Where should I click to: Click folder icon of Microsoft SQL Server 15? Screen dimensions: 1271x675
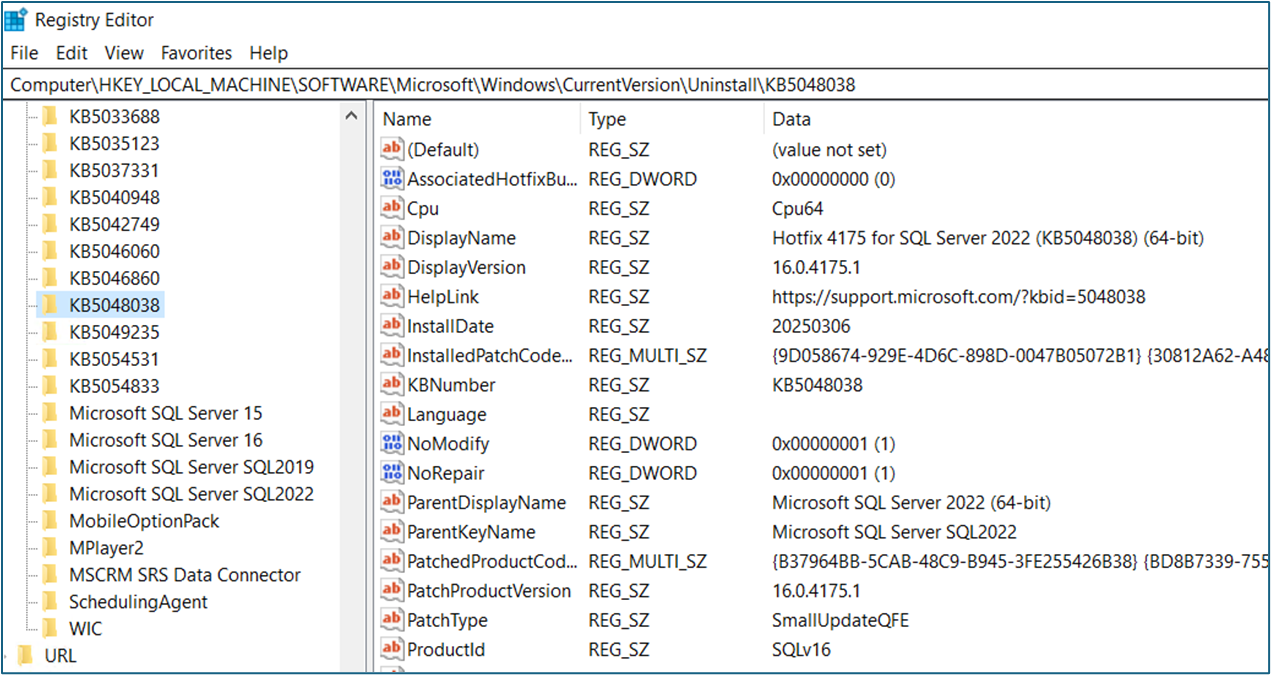tap(50, 413)
